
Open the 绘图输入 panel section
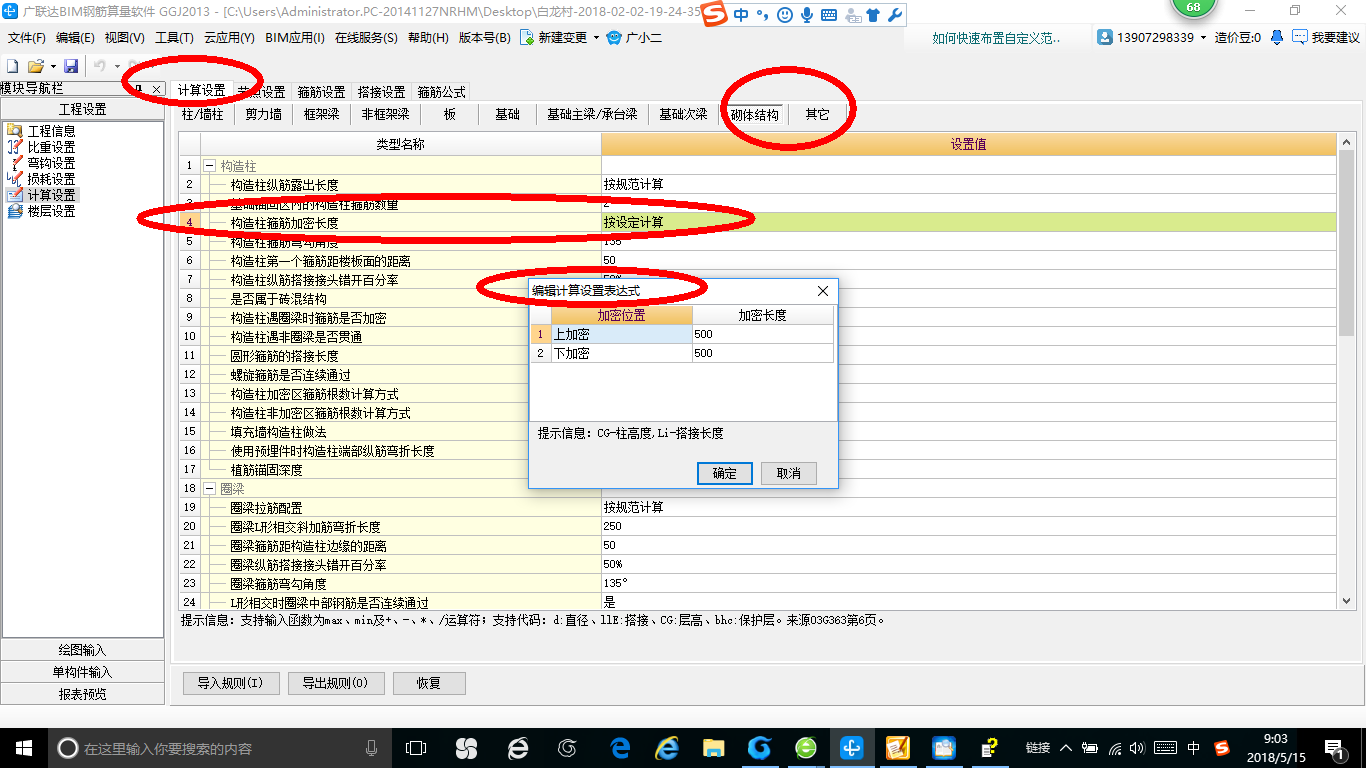click(82, 650)
